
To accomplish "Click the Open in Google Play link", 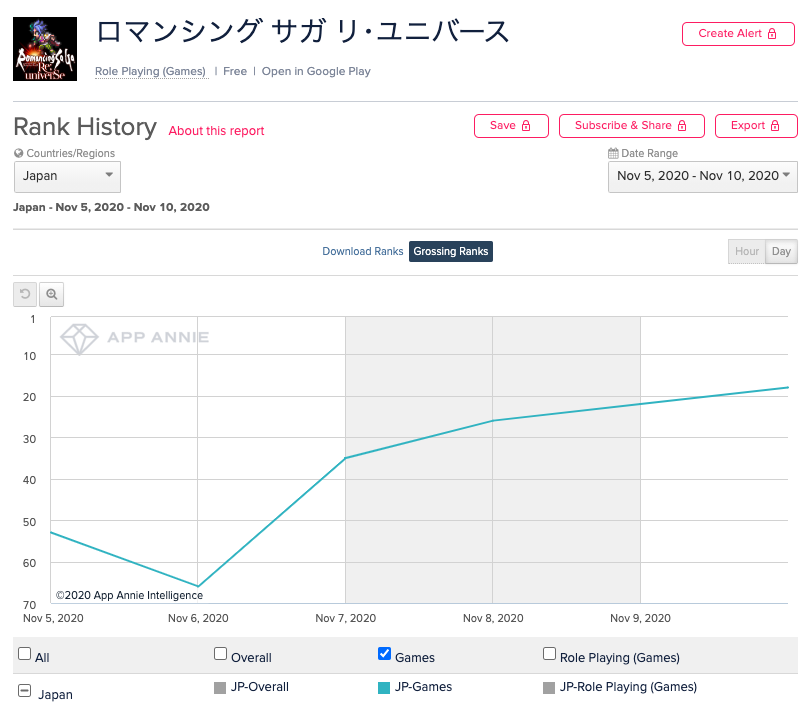I will [316, 71].
